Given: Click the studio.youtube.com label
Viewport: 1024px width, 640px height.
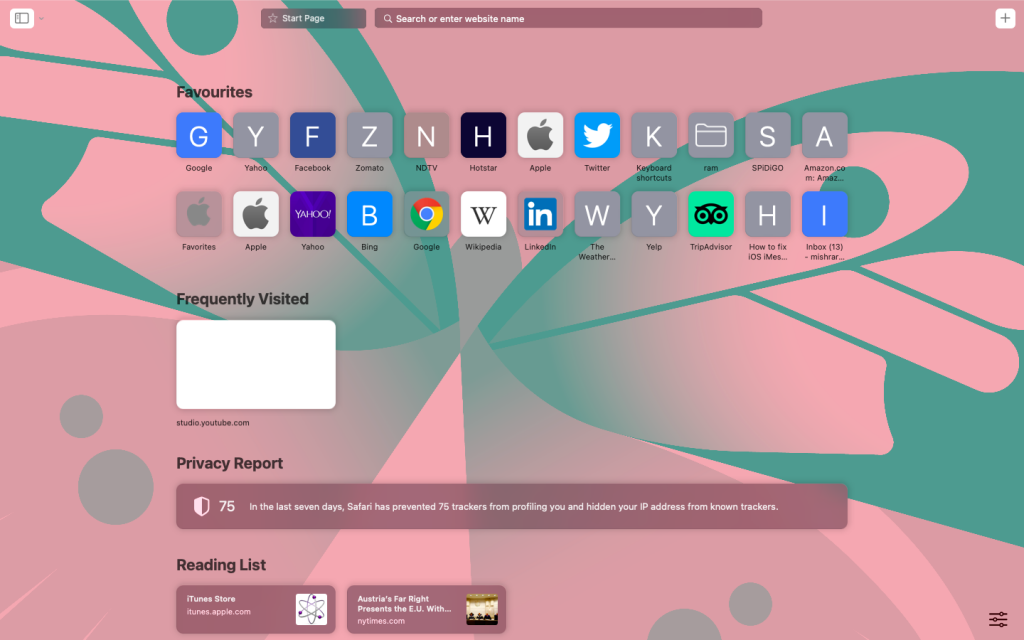Looking at the screenshot, I should coord(213,423).
